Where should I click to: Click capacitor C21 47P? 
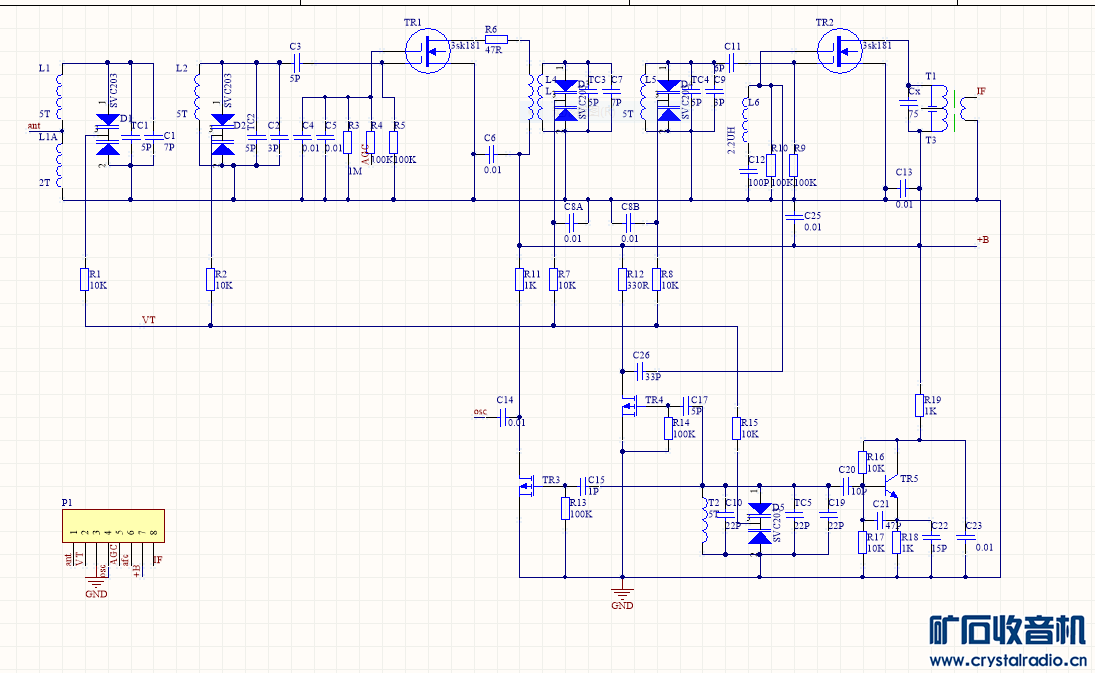pyautogui.click(x=880, y=520)
